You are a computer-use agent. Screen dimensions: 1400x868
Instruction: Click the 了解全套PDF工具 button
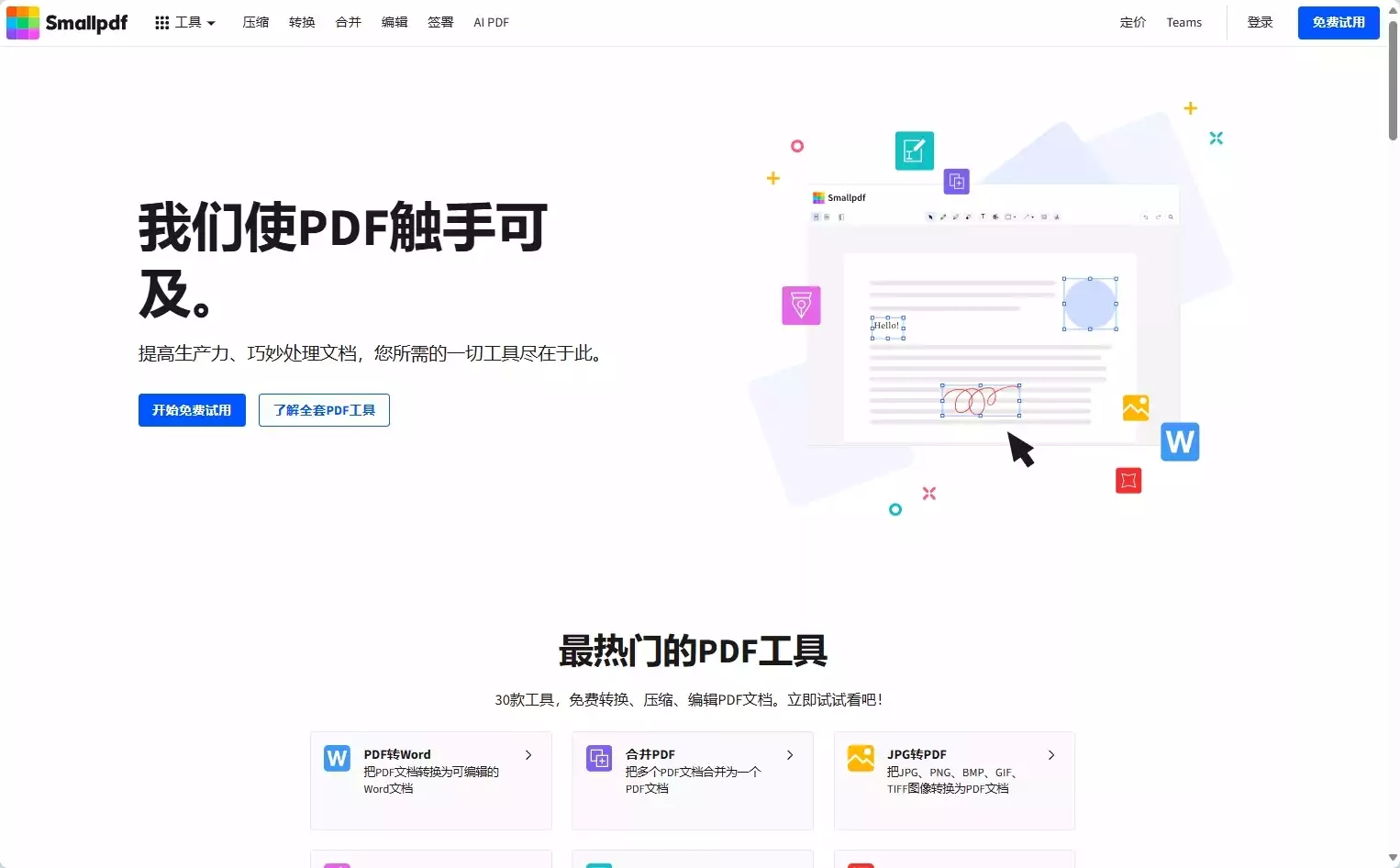click(x=324, y=410)
